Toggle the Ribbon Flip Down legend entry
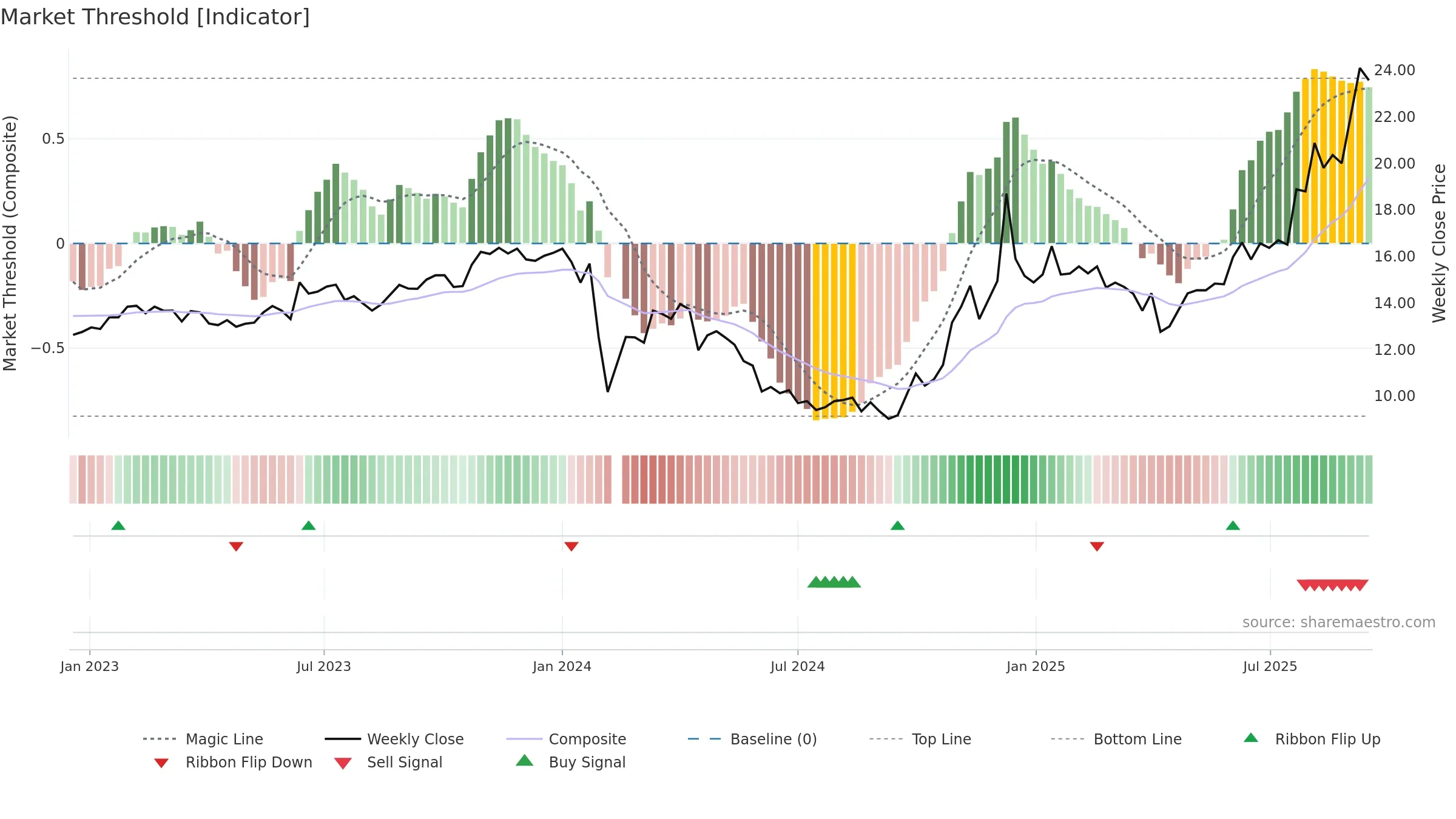1456x819 pixels. pos(232,762)
